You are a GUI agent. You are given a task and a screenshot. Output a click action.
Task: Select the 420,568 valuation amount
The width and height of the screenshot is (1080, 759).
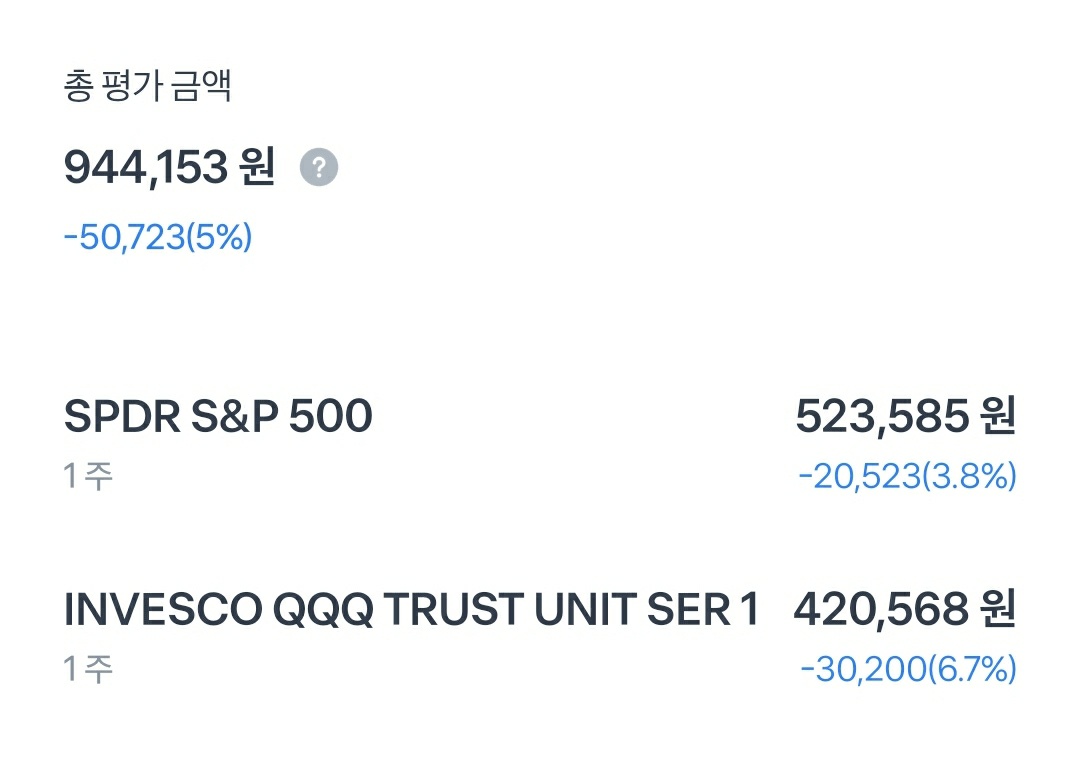click(x=880, y=609)
